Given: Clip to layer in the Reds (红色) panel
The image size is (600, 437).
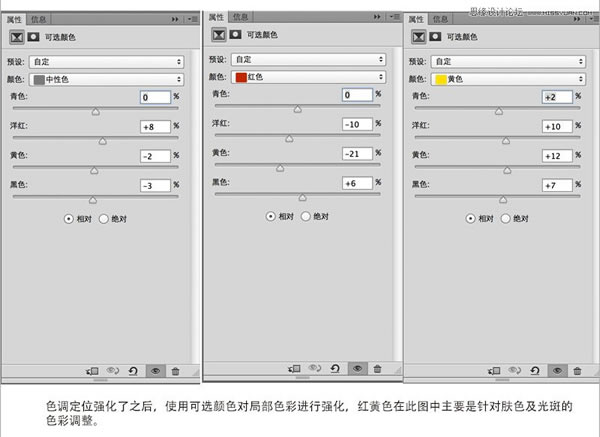Looking at the screenshot, I should point(294,369).
